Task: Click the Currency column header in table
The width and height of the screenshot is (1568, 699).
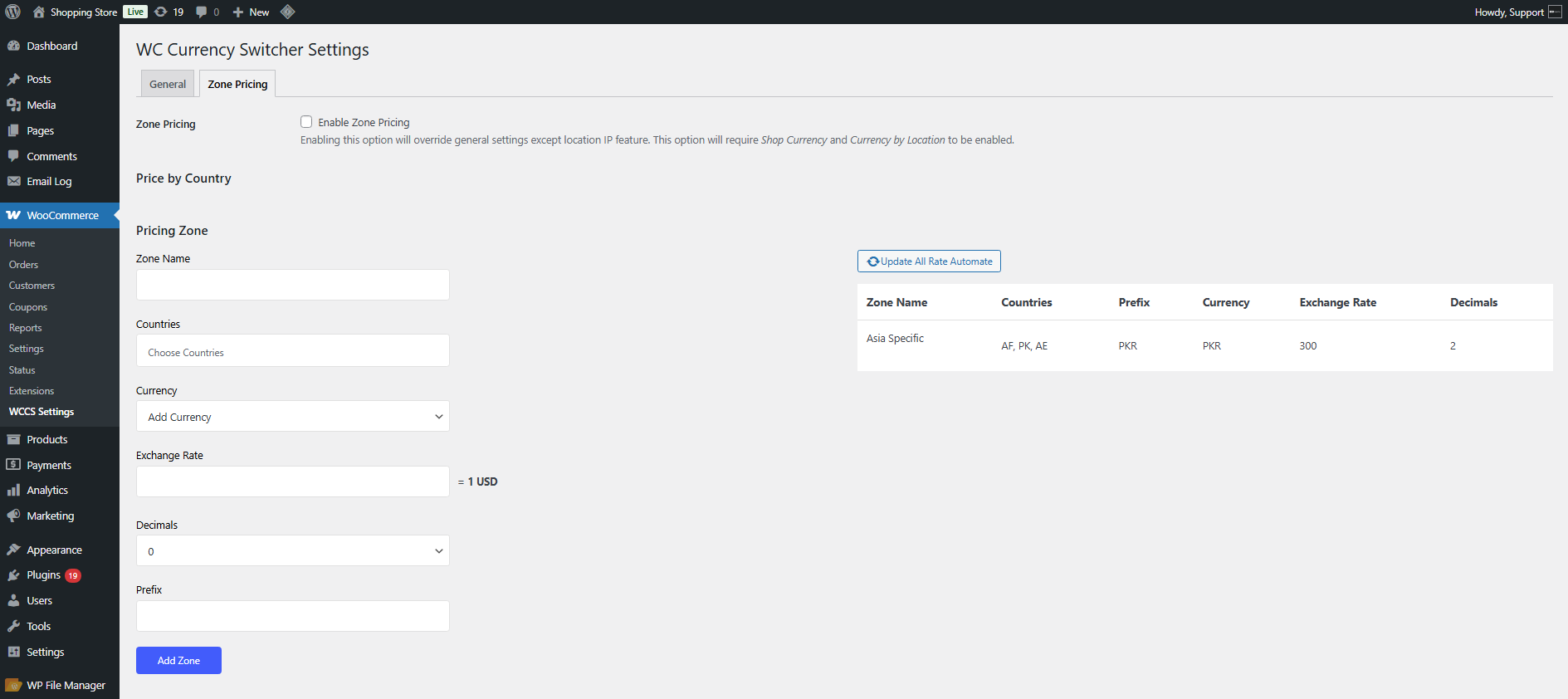Action: [1226, 302]
